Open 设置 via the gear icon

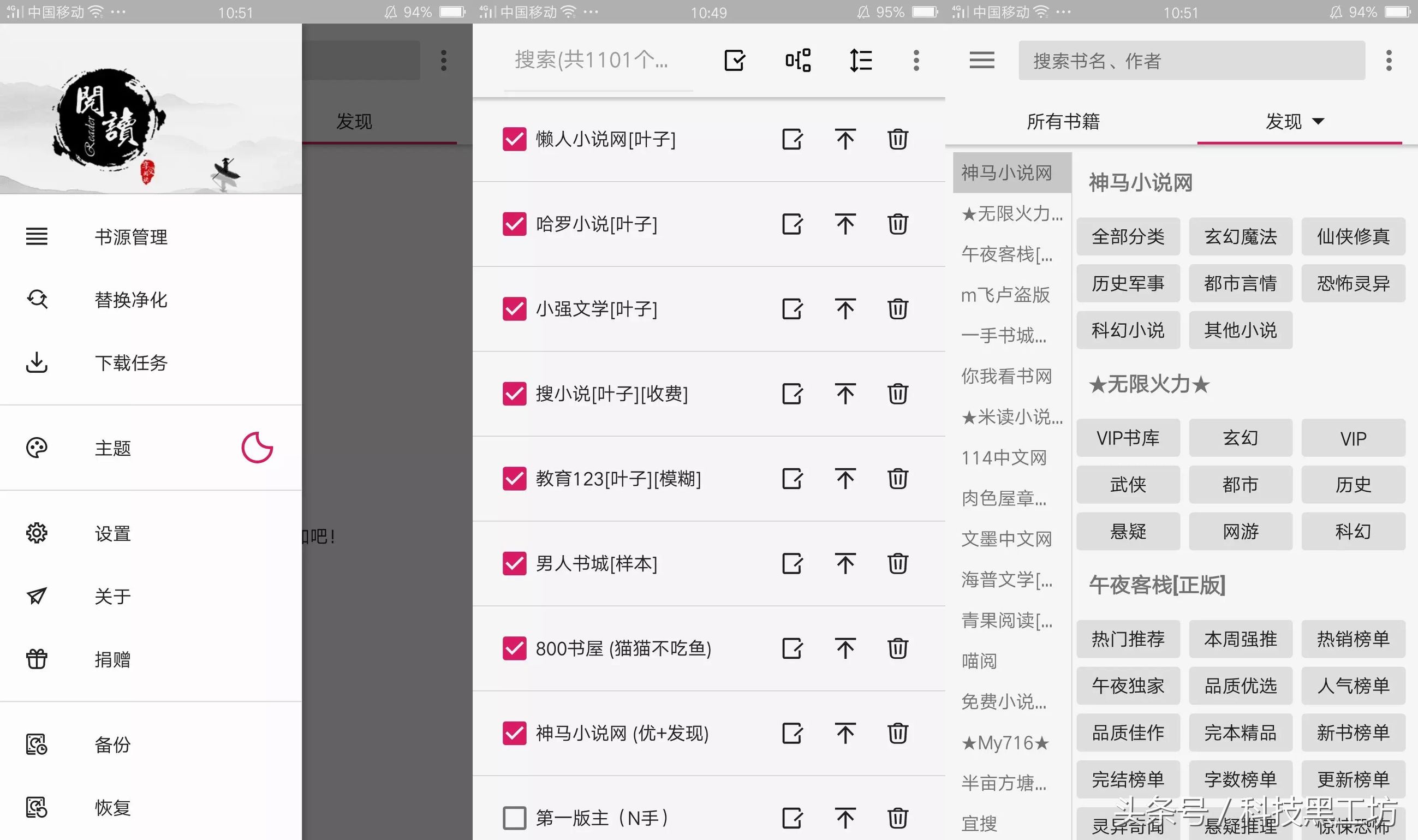click(x=36, y=533)
